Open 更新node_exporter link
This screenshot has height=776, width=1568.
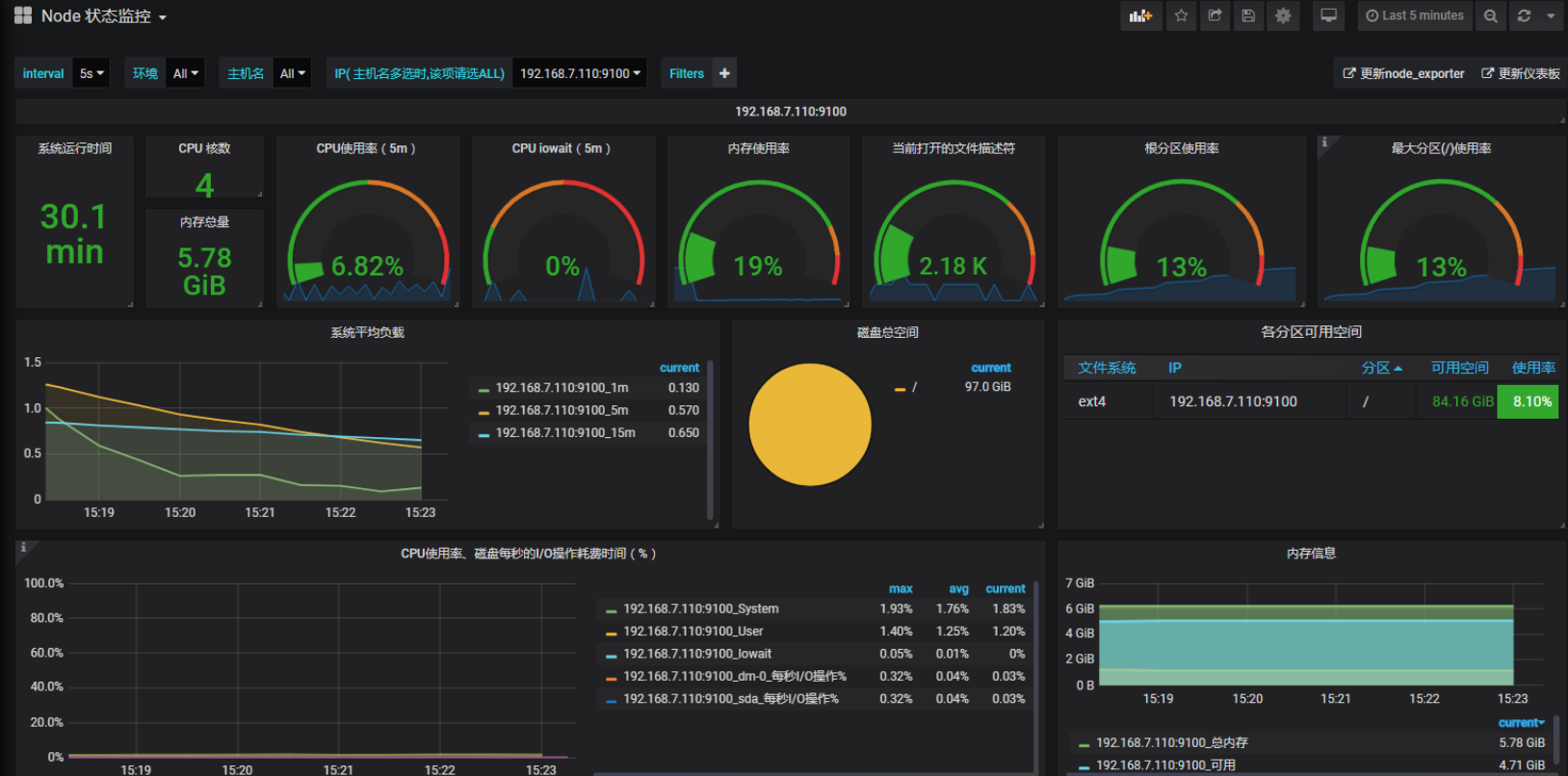pos(1403,73)
